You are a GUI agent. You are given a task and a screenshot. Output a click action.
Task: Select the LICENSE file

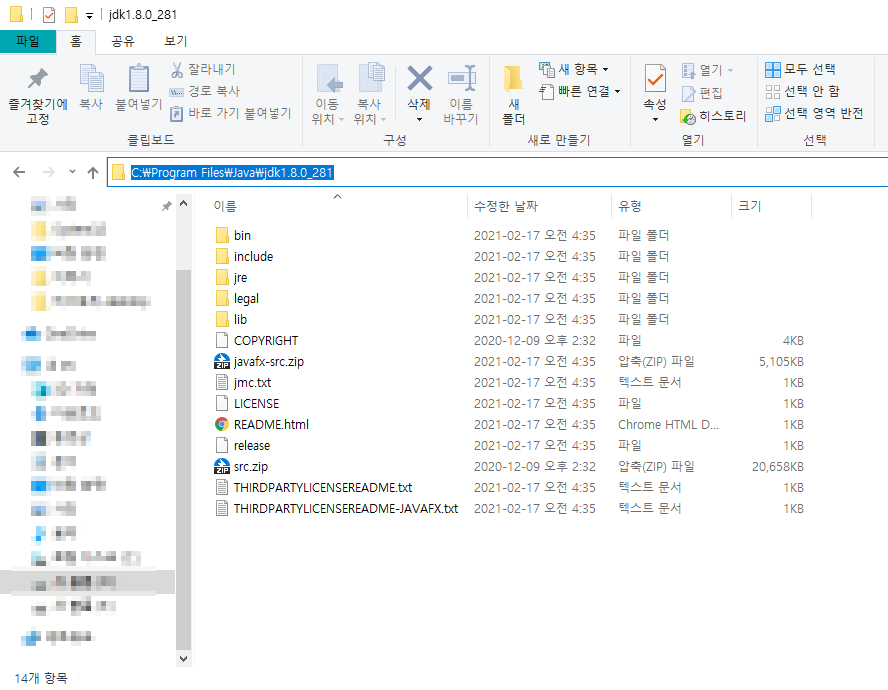[256, 403]
